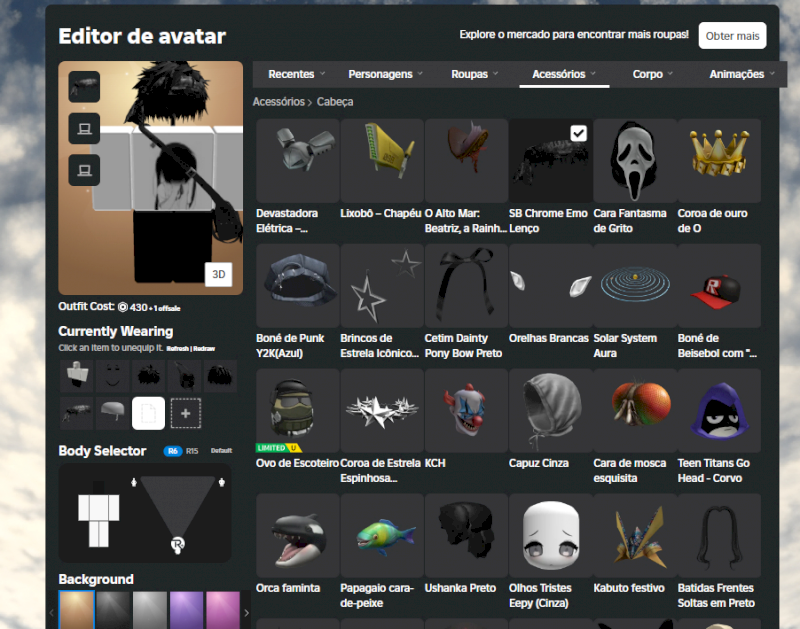
Task: Open the Personagens dropdown tab
Action: [x=385, y=74]
